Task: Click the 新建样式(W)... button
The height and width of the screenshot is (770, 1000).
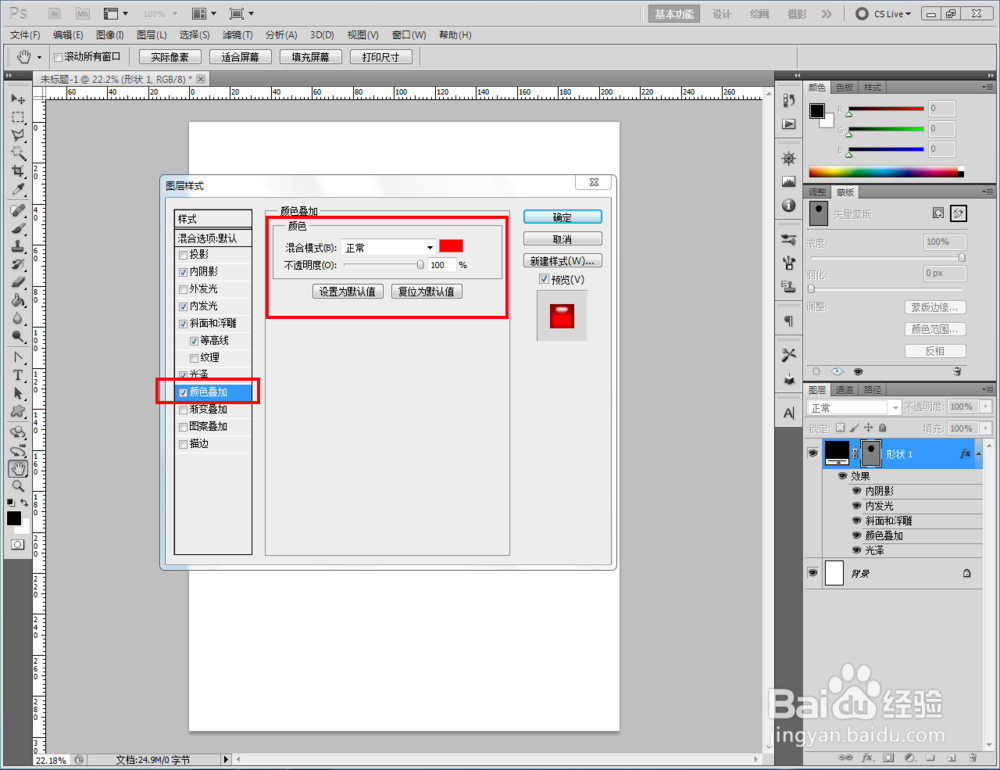Action: (x=562, y=261)
